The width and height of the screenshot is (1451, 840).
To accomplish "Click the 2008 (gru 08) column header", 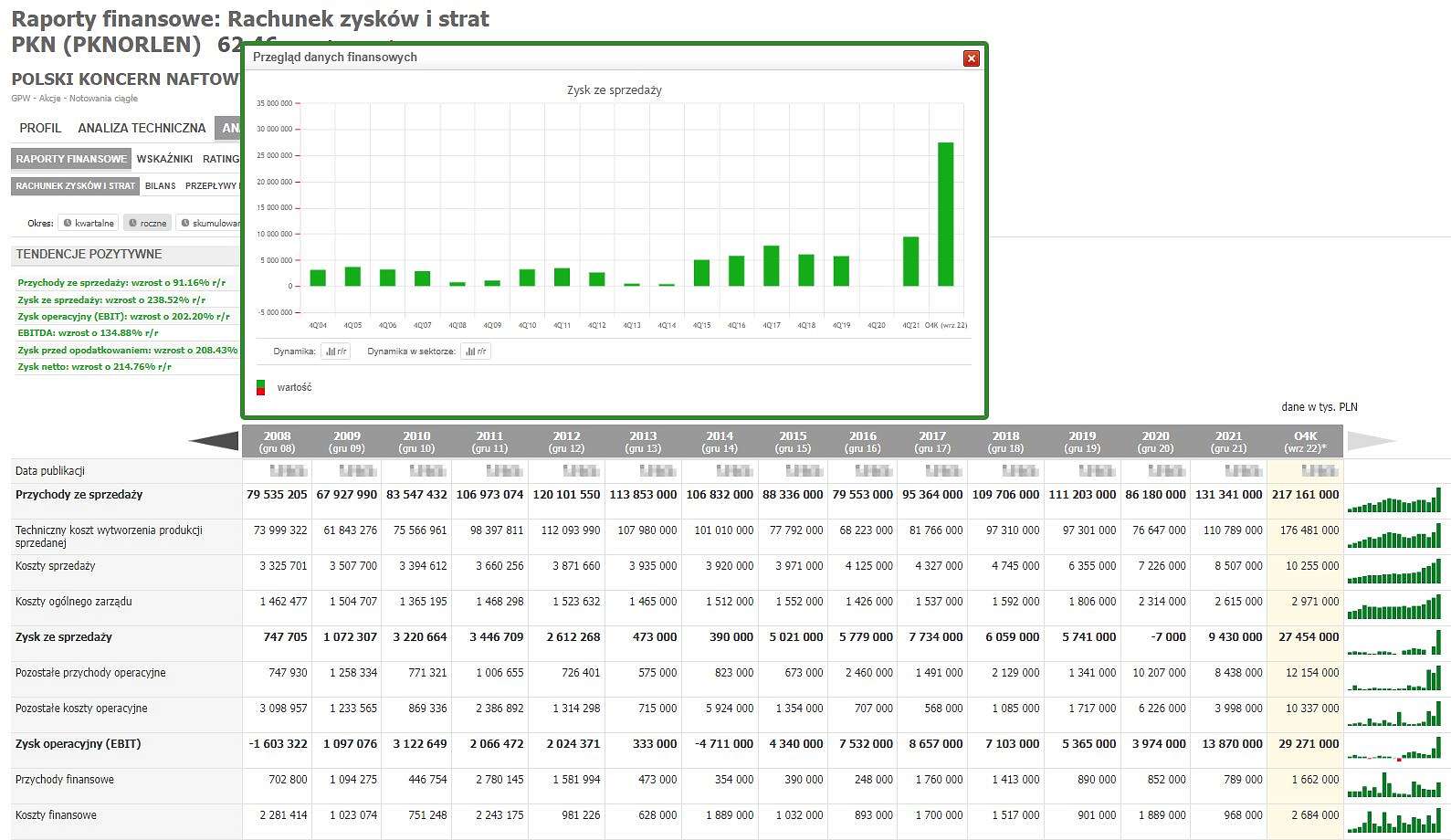I will pos(277,442).
